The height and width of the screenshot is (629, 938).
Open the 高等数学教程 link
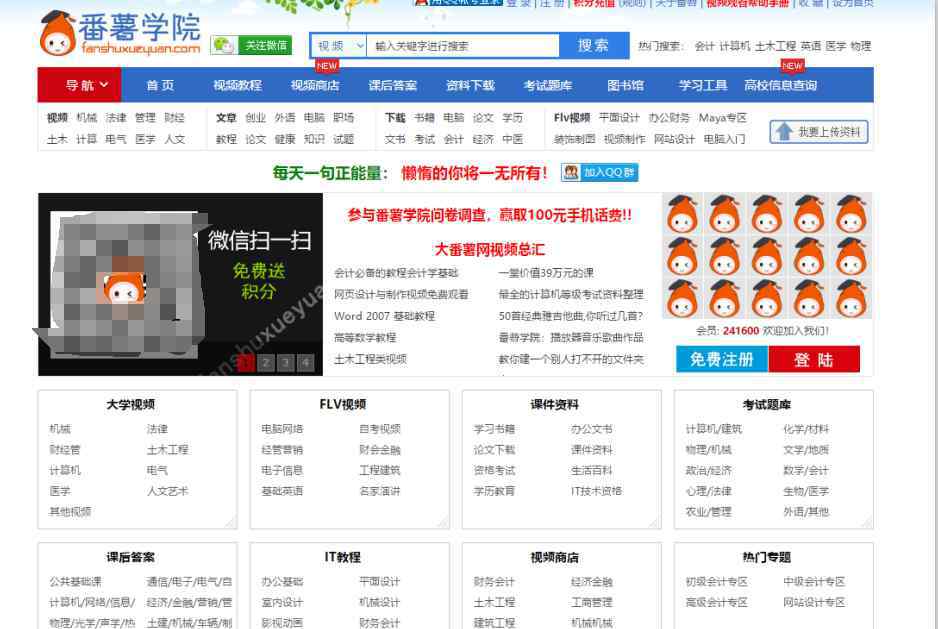(365, 338)
